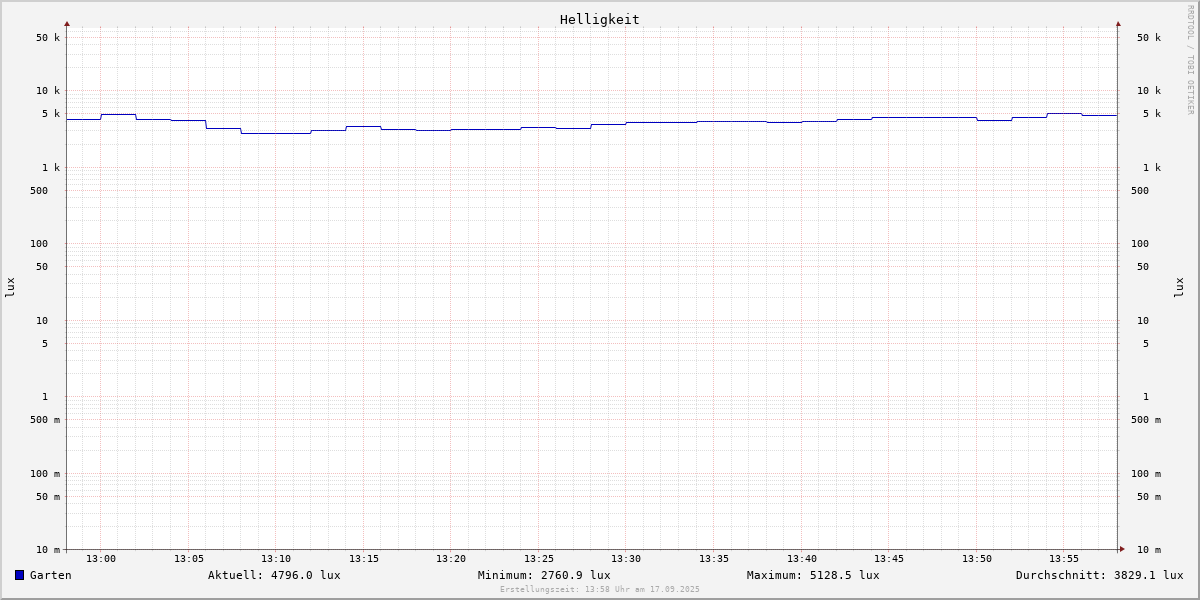This screenshot has width=1200, height=600.
Task: Click the RRDTOOL / TOBI OETIKER watermark
Action: [1190, 60]
